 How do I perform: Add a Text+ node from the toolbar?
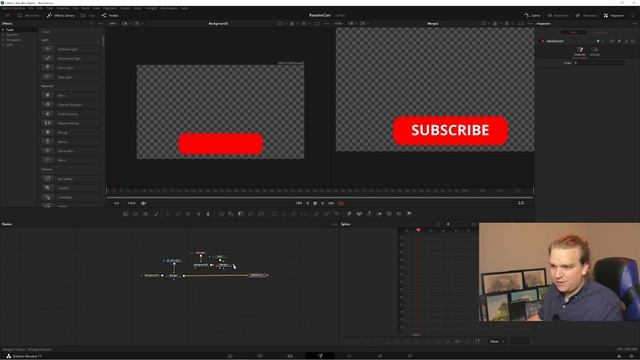(x=146, y=213)
